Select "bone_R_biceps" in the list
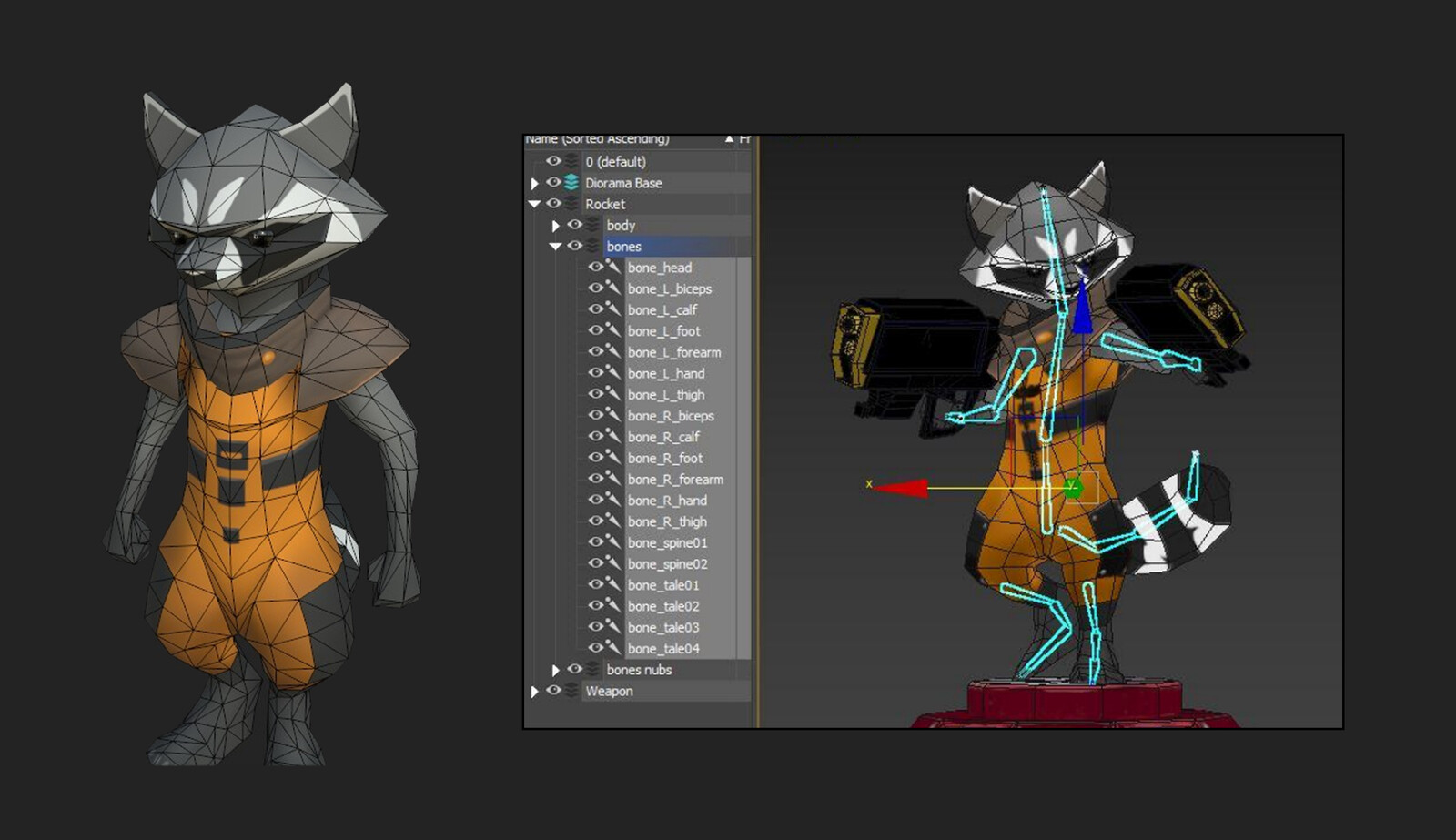The width and height of the screenshot is (1456, 840). [671, 416]
